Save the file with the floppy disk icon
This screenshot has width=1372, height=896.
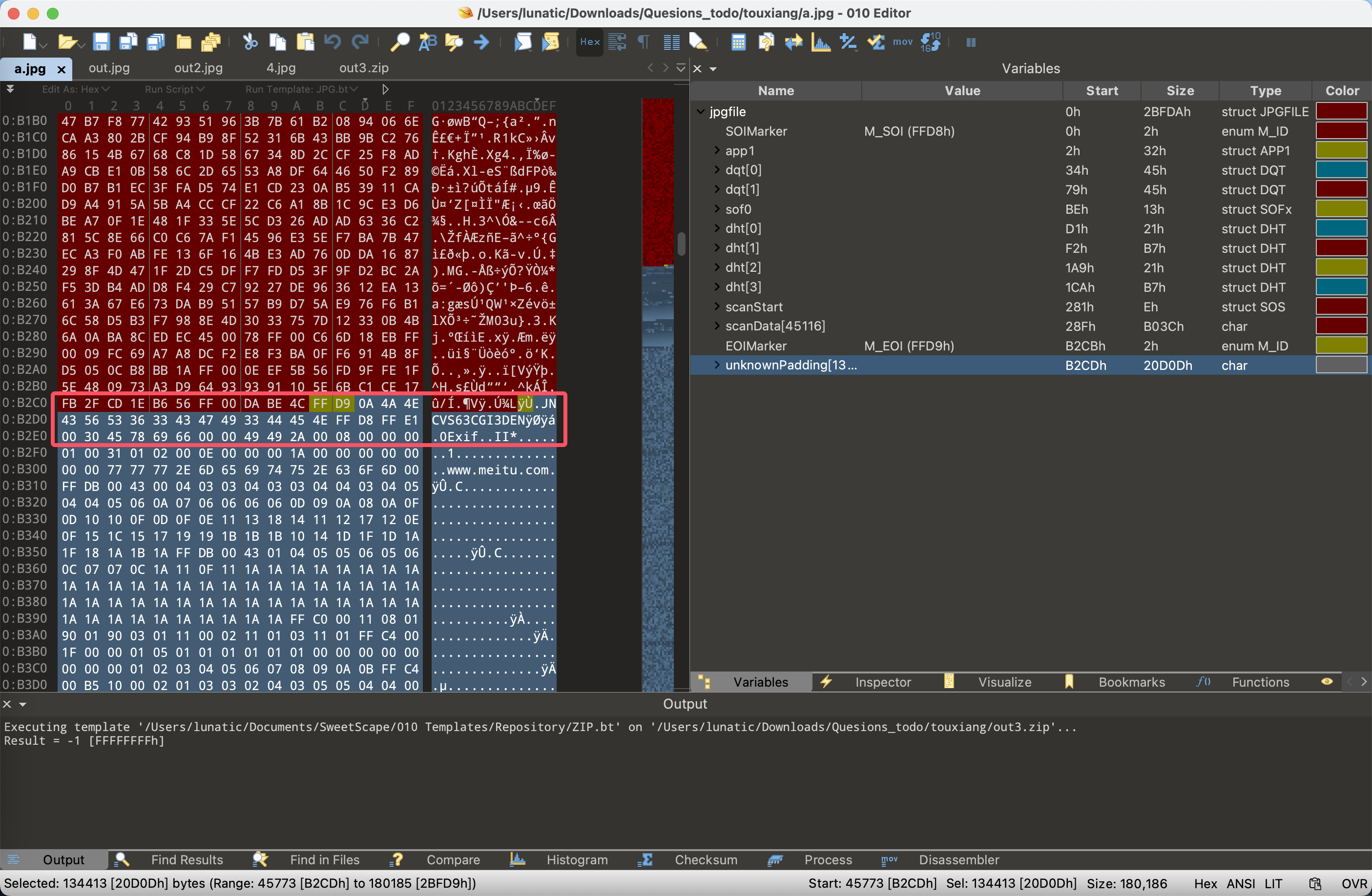[101, 42]
